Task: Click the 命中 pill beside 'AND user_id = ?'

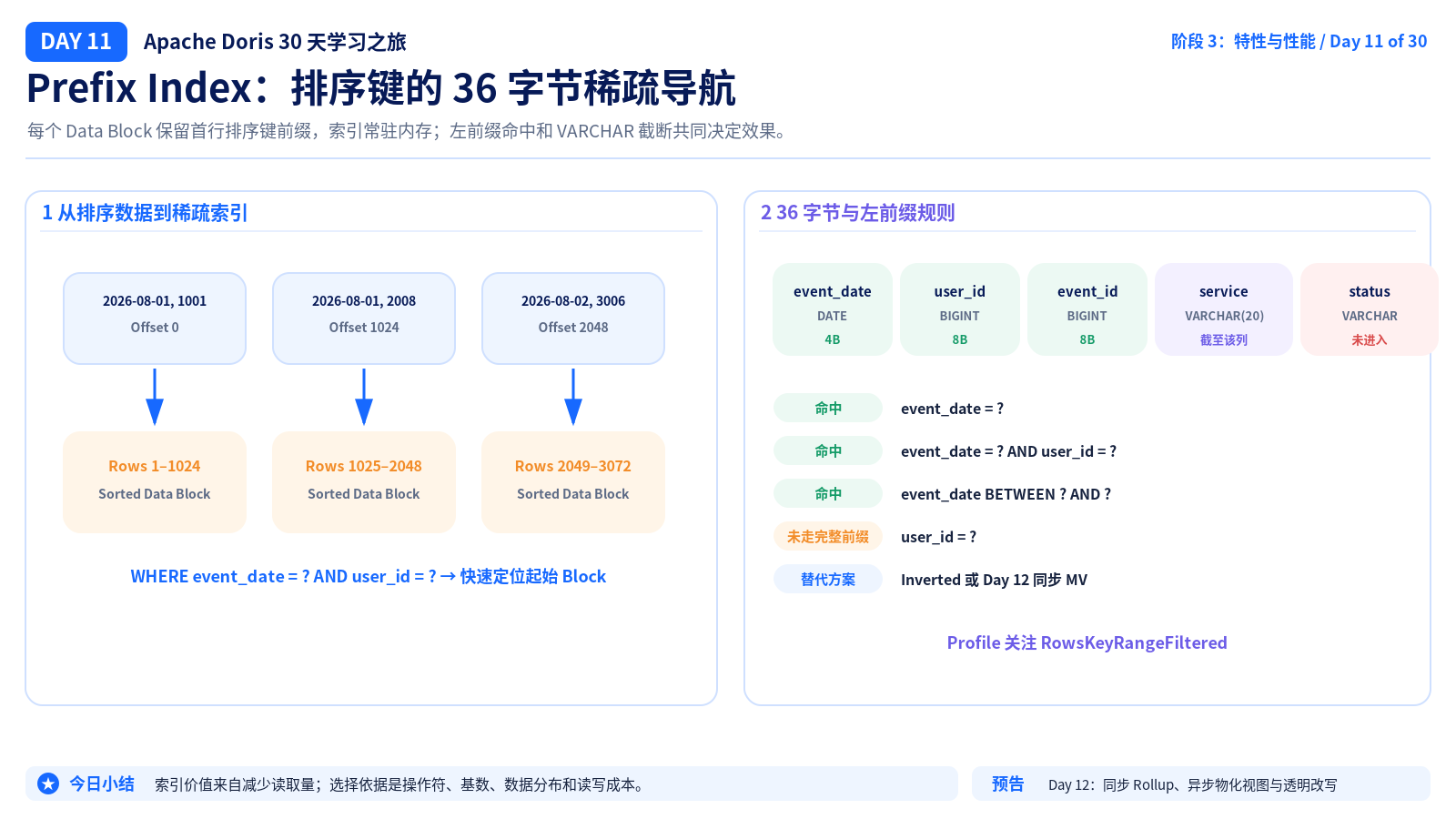Action: (828, 451)
